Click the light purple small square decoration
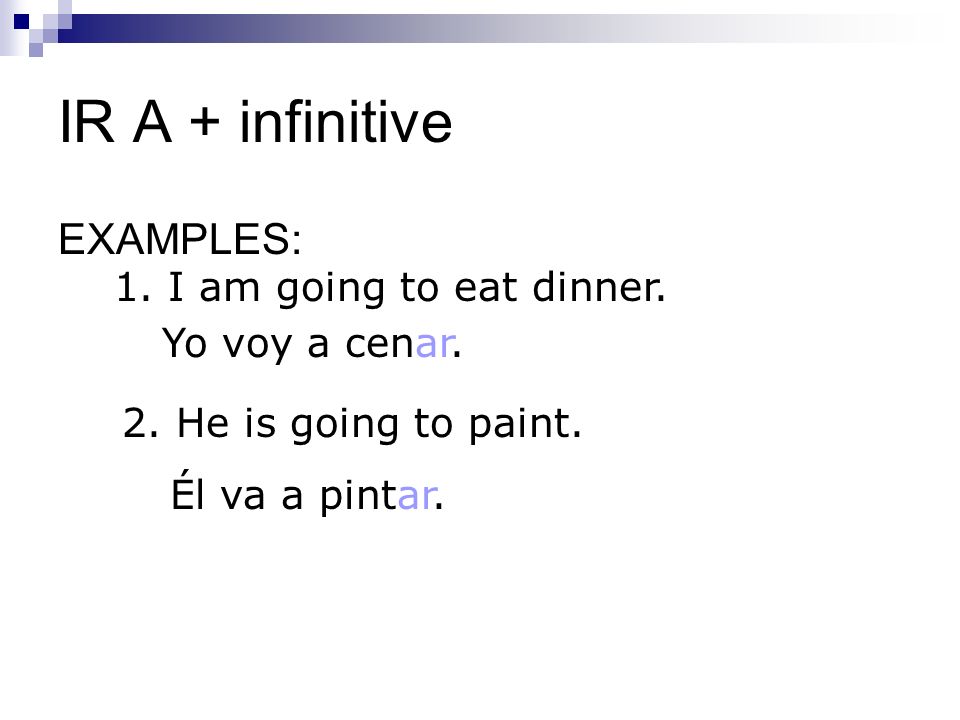960x720 pixels. click(36, 50)
